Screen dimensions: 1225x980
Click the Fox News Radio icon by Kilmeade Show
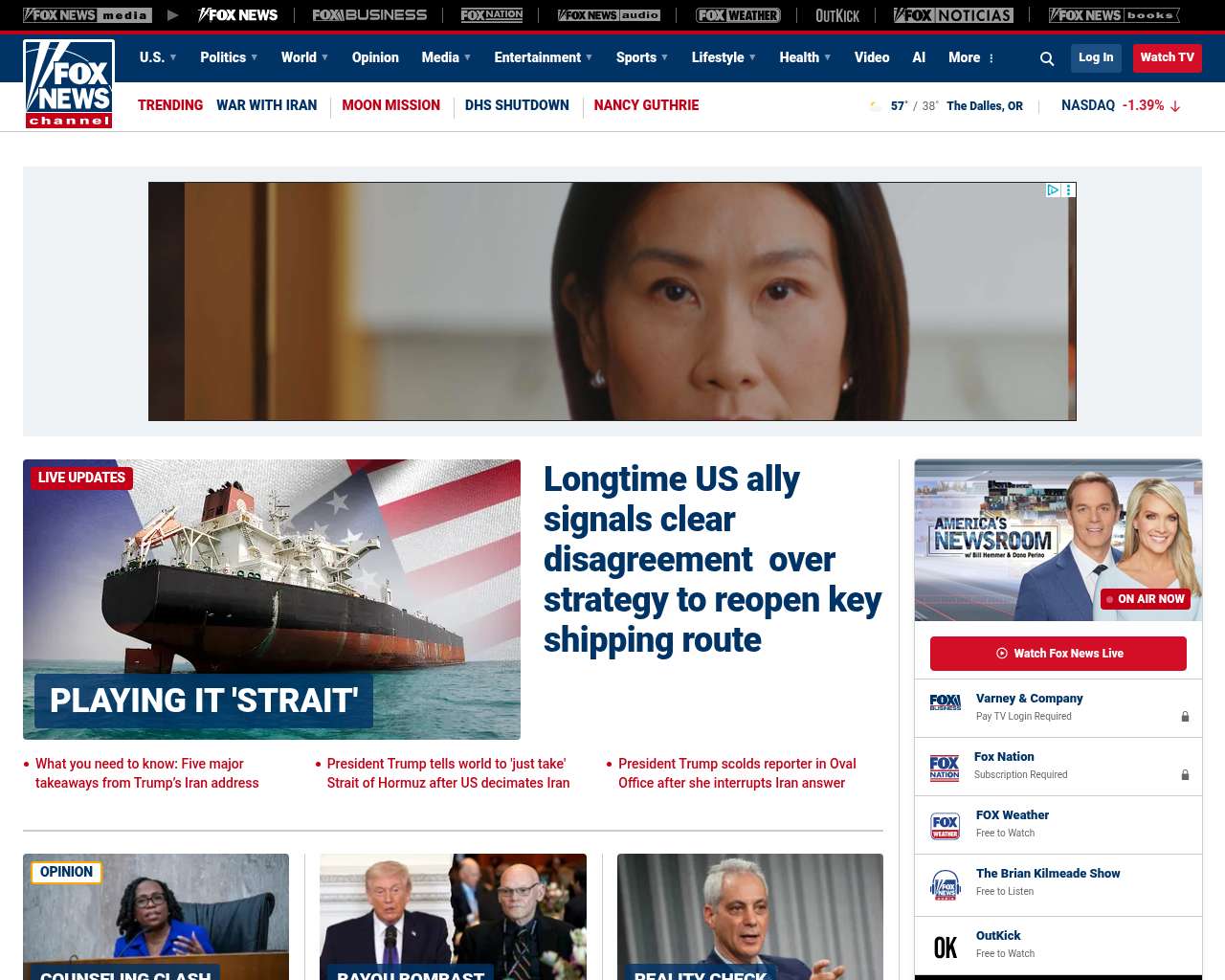946,885
